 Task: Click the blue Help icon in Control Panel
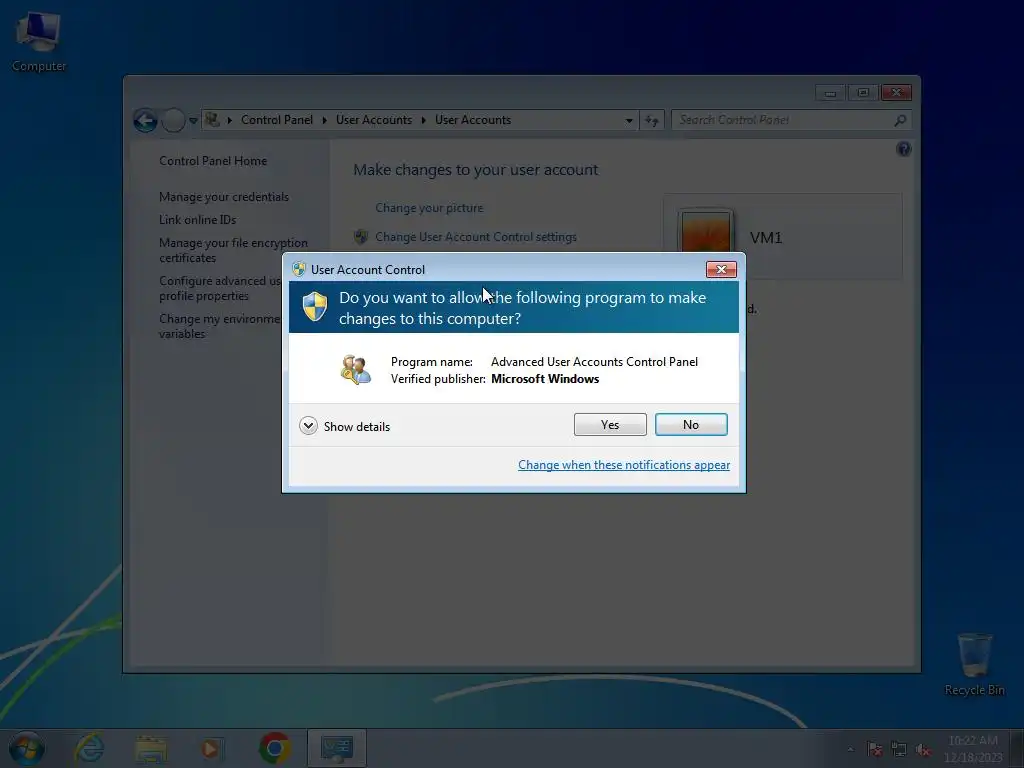click(x=904, y=149)
